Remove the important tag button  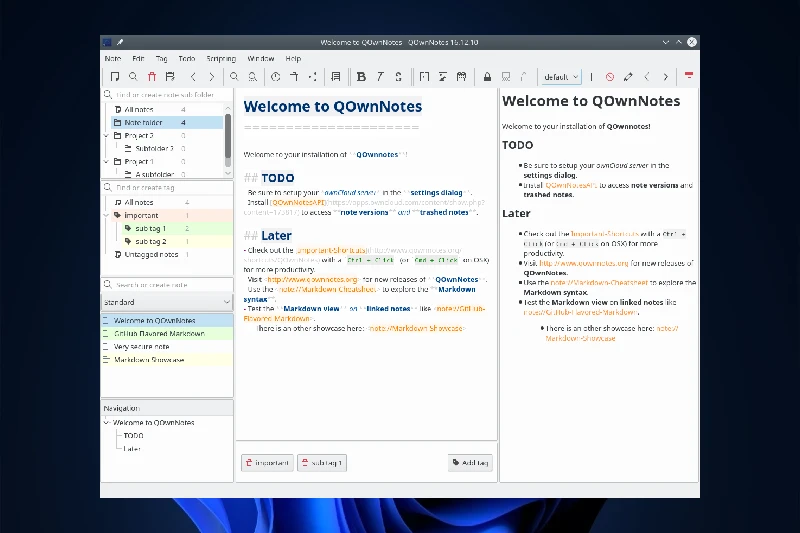click(x=267, y=463)
